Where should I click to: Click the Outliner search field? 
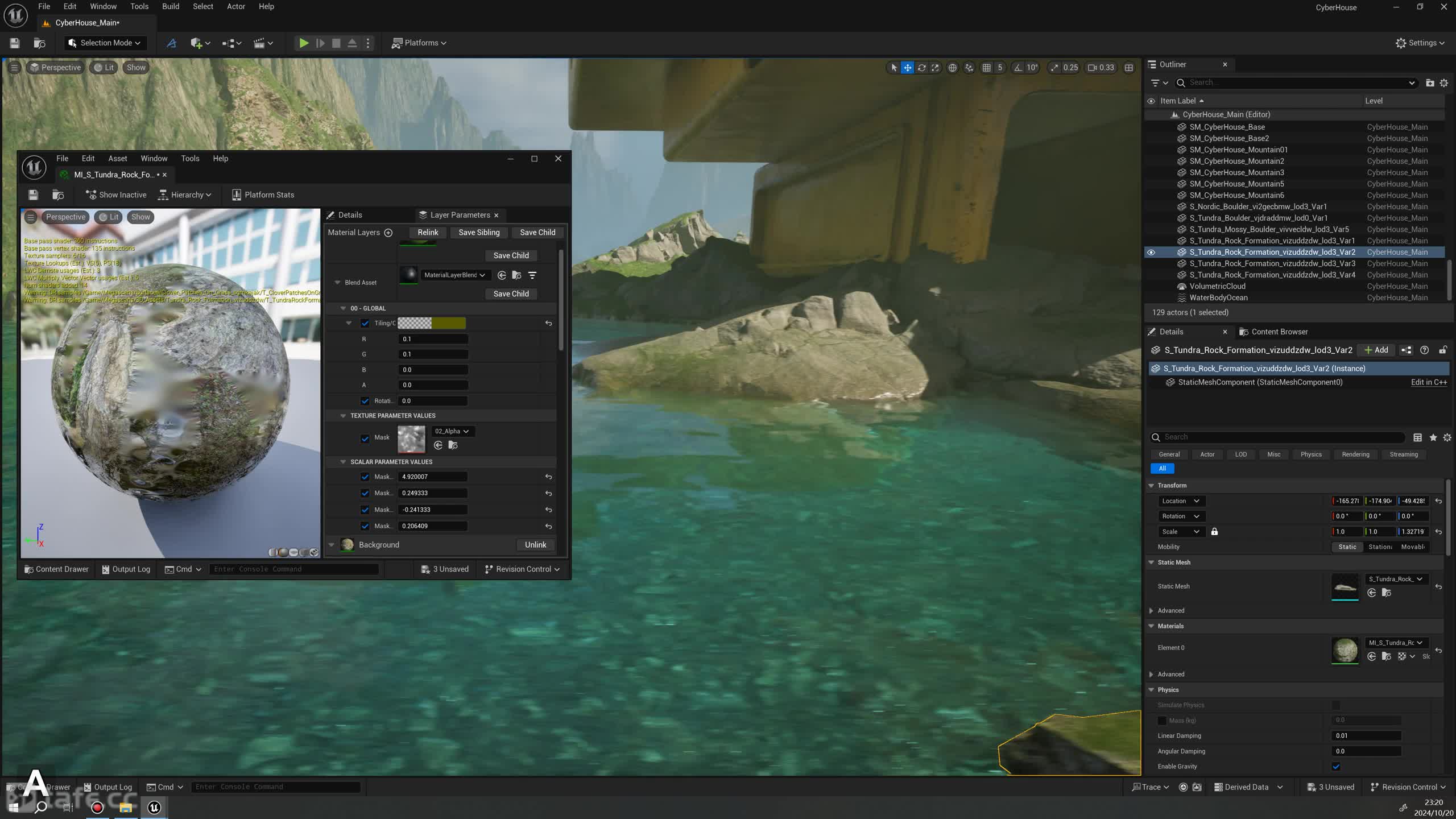click(x=1297, y=82)
